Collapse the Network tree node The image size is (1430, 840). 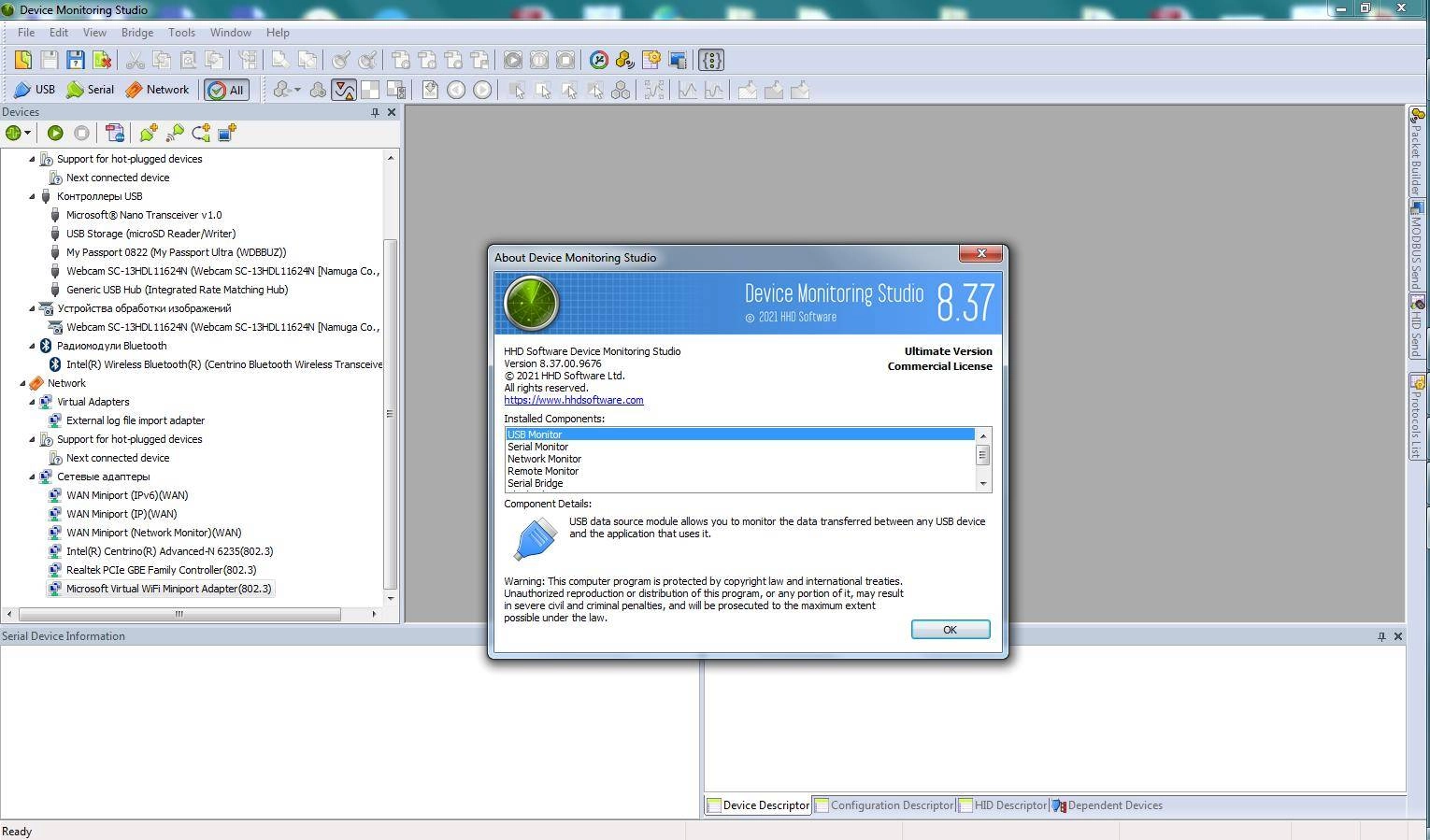(x=22, y=383)
